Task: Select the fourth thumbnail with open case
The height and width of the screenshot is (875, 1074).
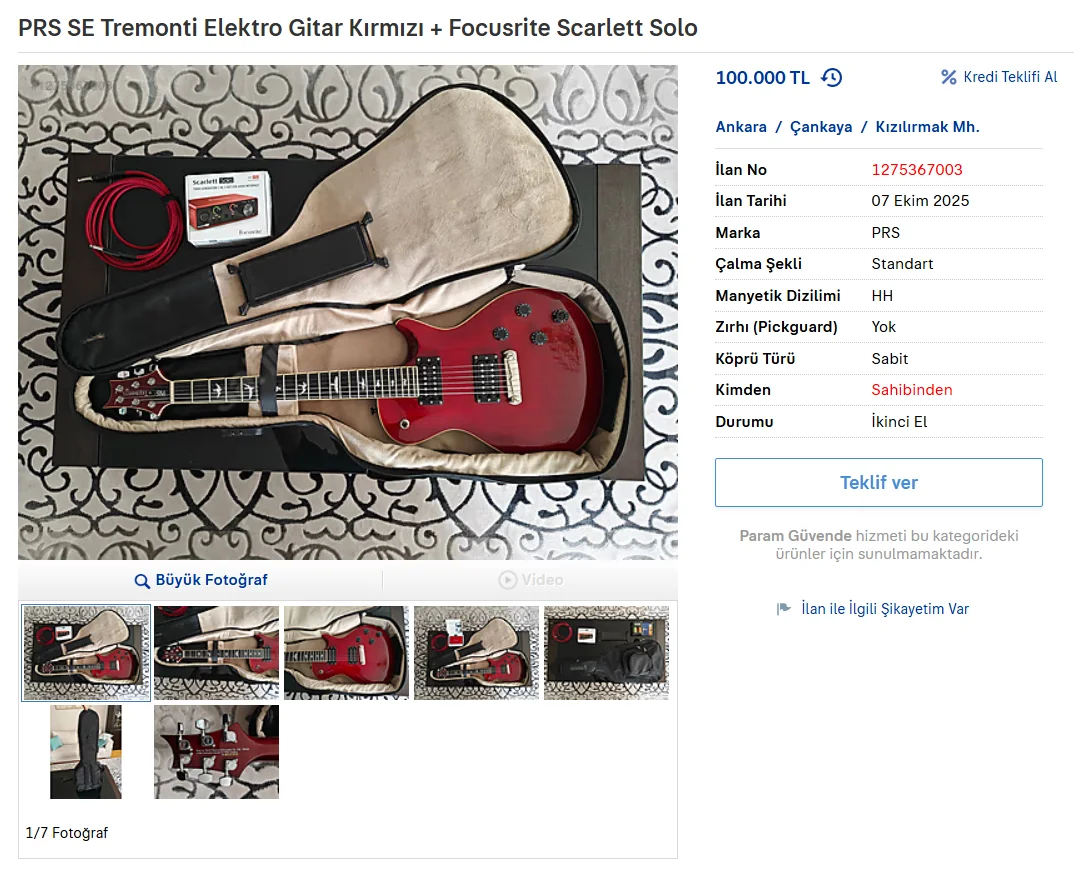Action: point(477,652)
